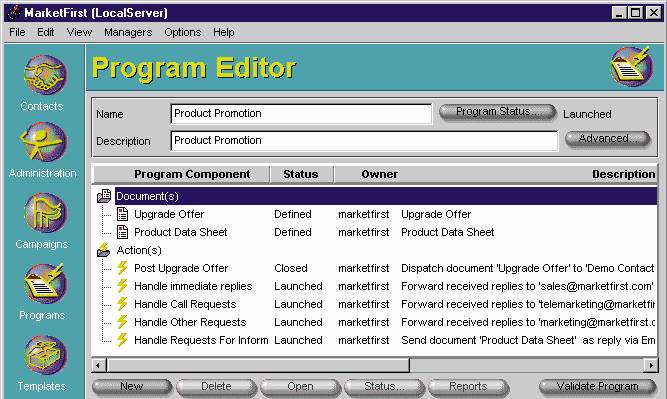Viewport: 667px width, 399px height.
Task: Click the MarketFirst title bar app icon
Action: (x=14, y=13)
